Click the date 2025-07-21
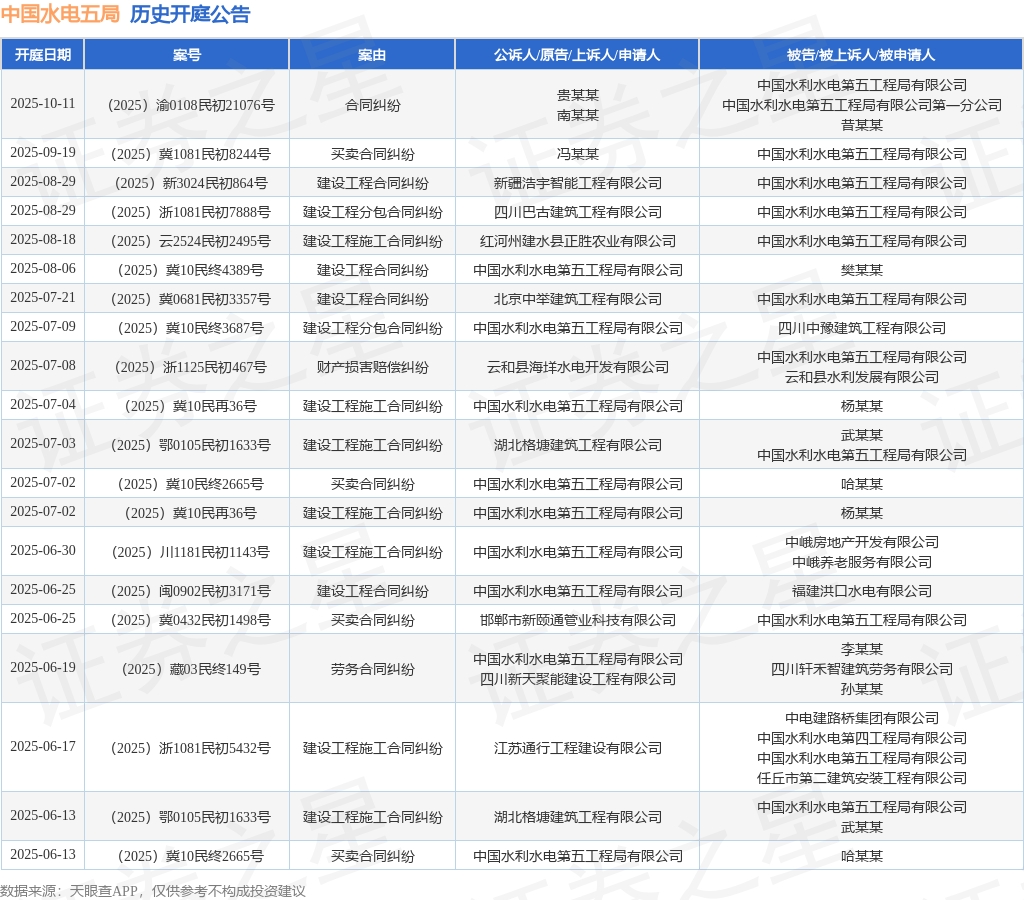Viewport: 1024px width, 900px height. [x=43, y=298]
